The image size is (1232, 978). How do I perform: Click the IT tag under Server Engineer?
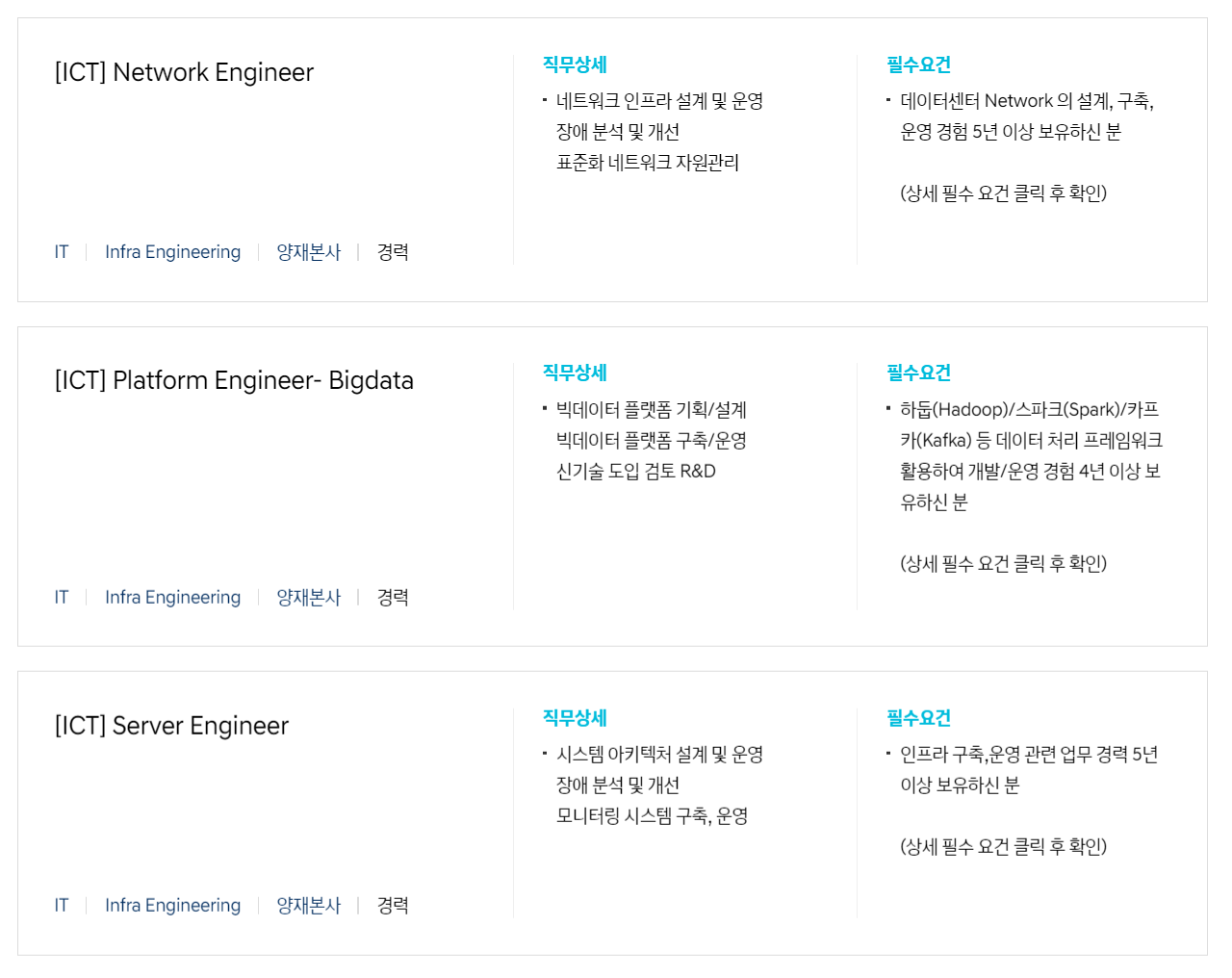coord(62,906)
